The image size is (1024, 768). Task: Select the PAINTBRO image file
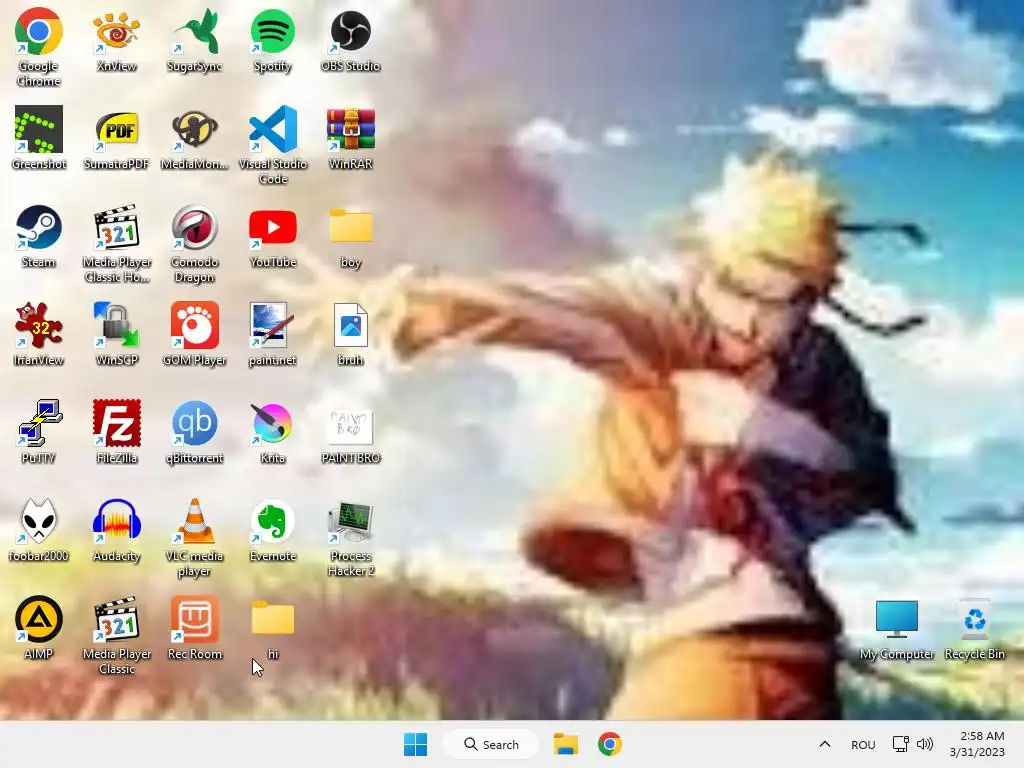351,427
